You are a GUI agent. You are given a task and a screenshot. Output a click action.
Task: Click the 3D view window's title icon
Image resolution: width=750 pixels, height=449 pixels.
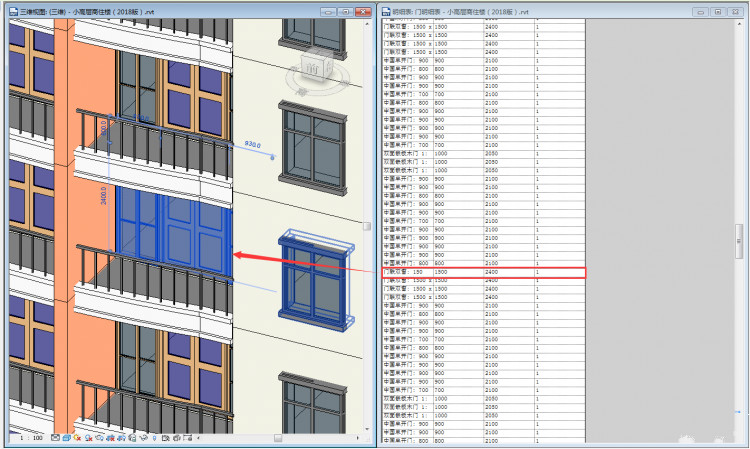(x=13, y=11)
